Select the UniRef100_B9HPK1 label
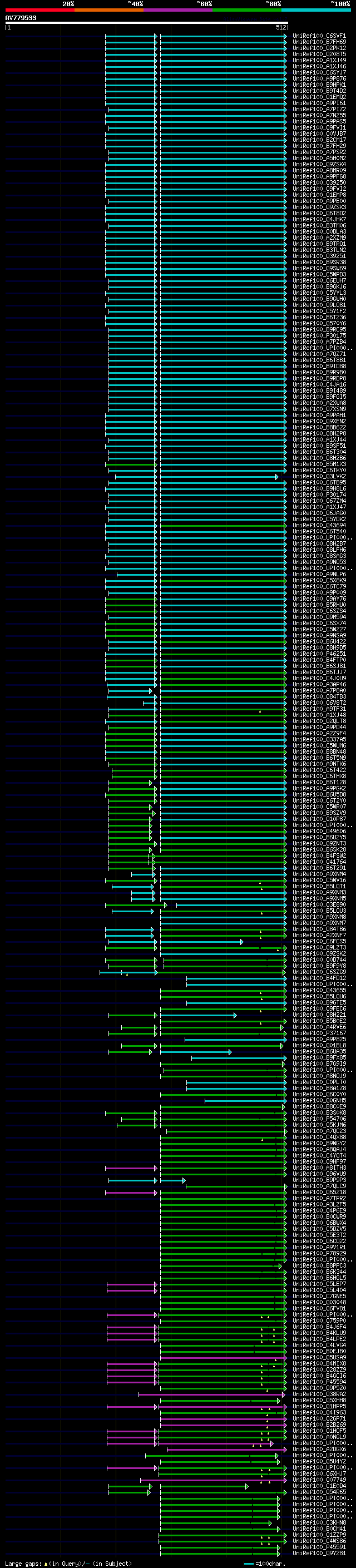This screenshot has height=1568, width=356. click(x=319, y=85)
